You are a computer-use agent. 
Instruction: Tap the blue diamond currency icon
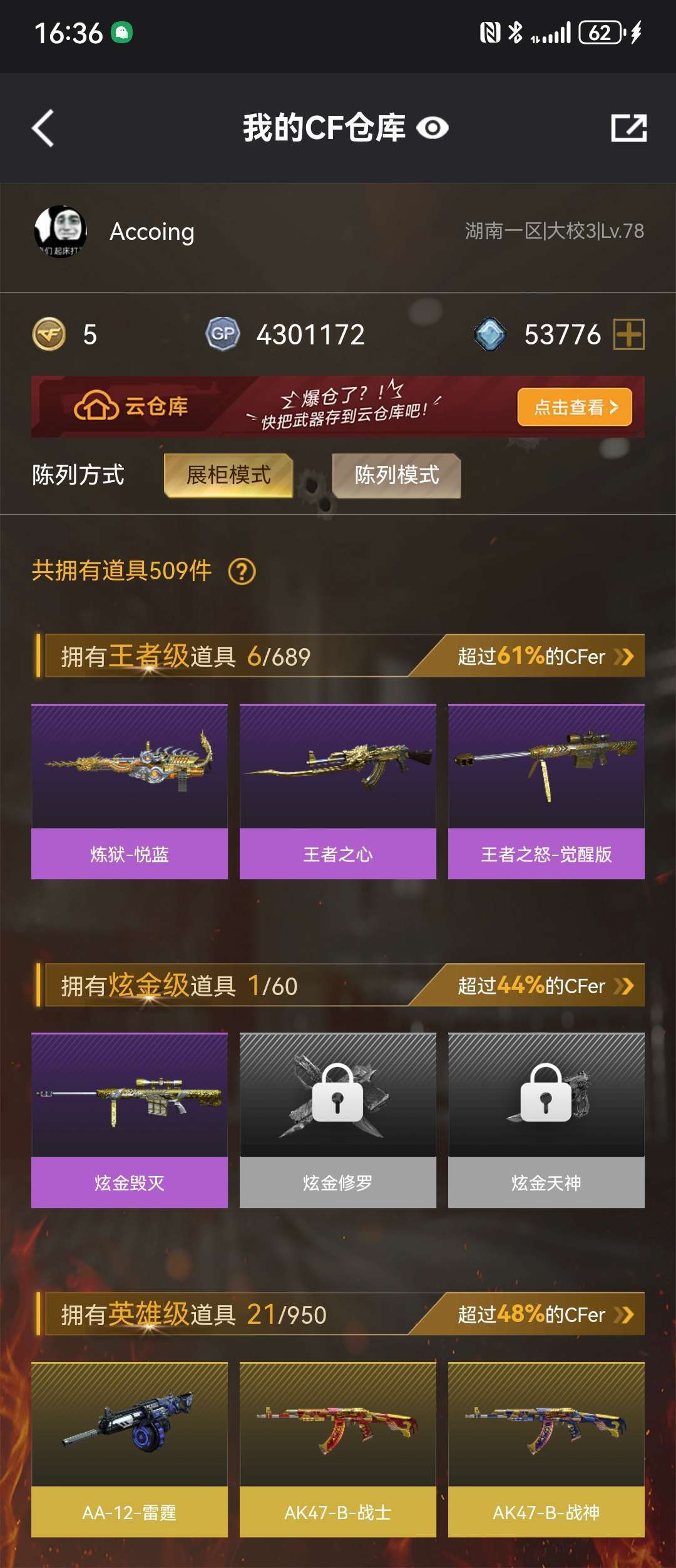point(490,334)
